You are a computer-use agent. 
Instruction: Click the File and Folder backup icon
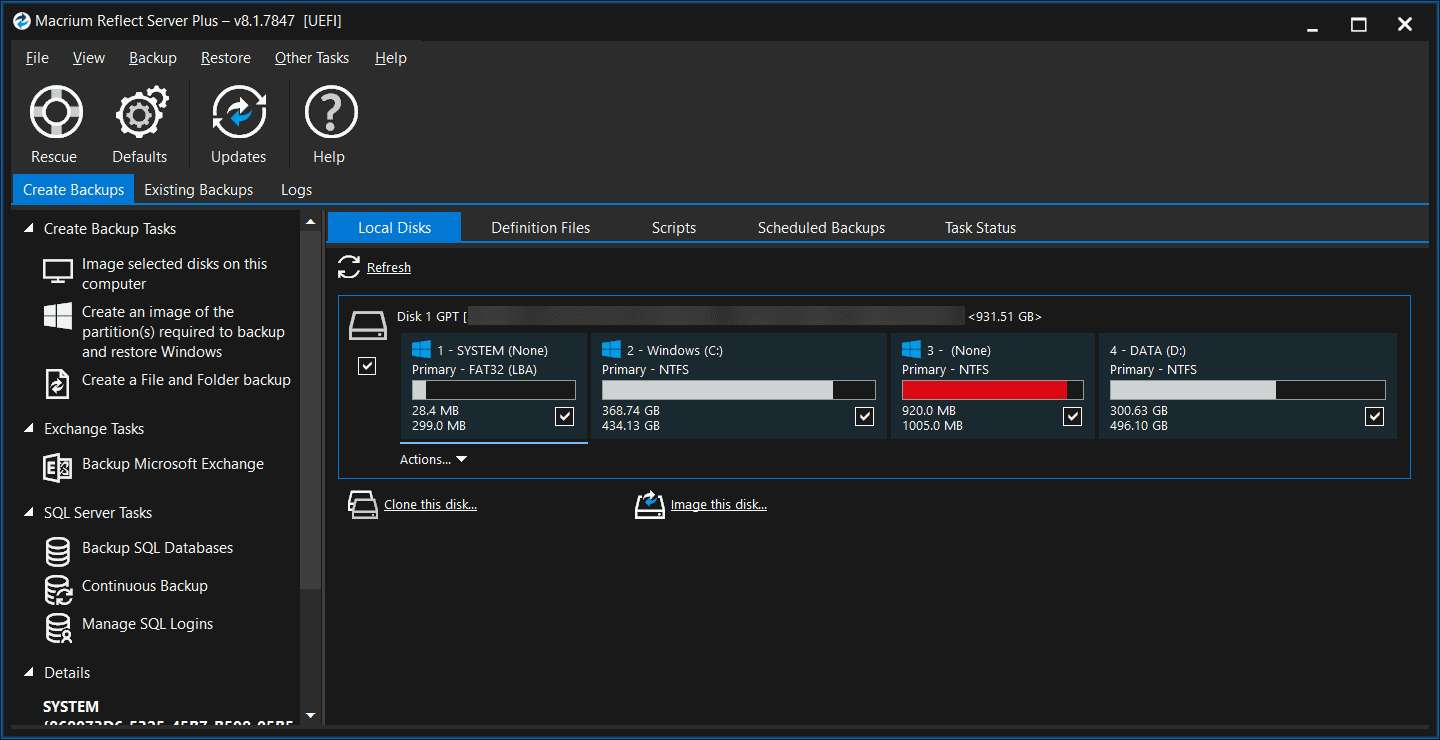(58, 382)
